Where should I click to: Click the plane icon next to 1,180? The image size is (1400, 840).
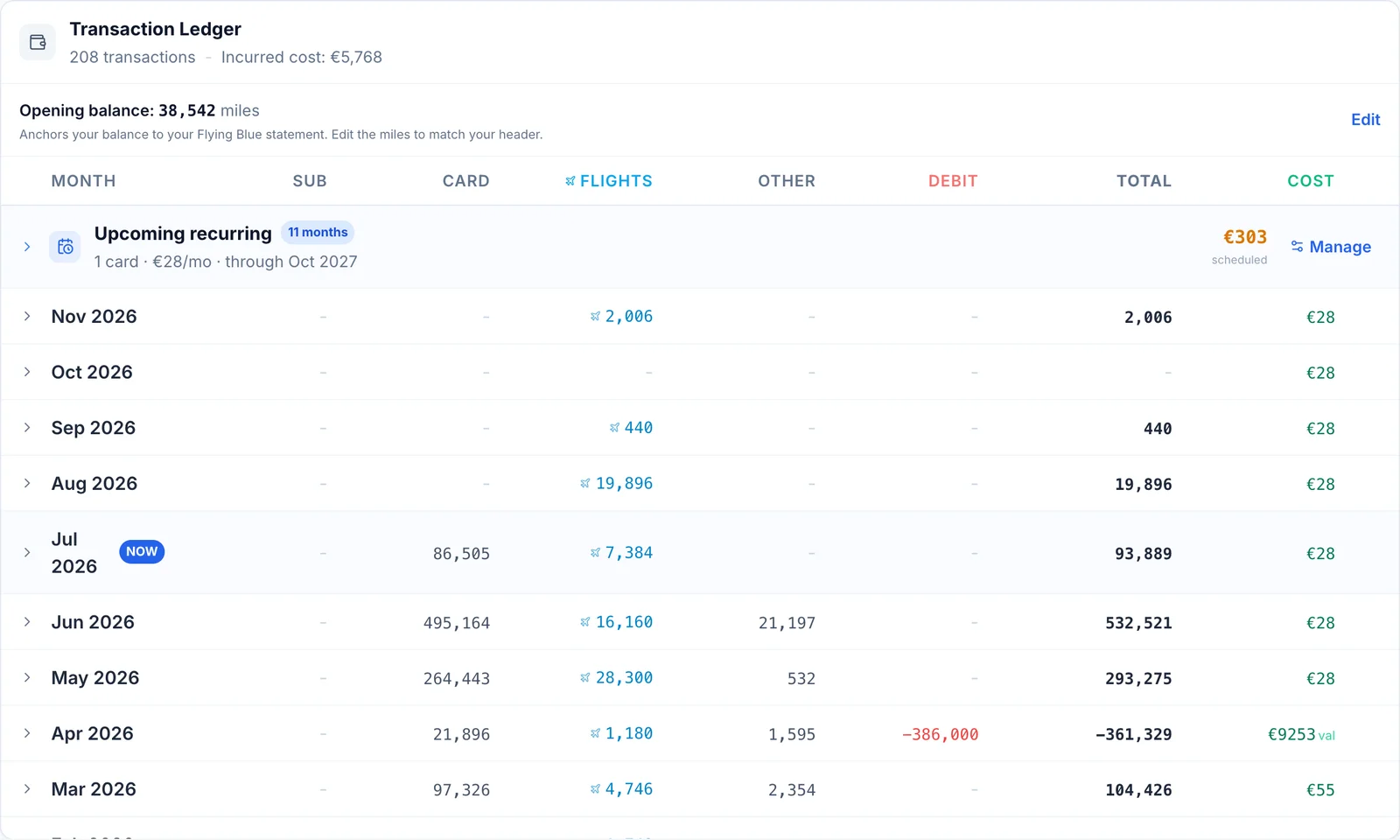[595, 733]
